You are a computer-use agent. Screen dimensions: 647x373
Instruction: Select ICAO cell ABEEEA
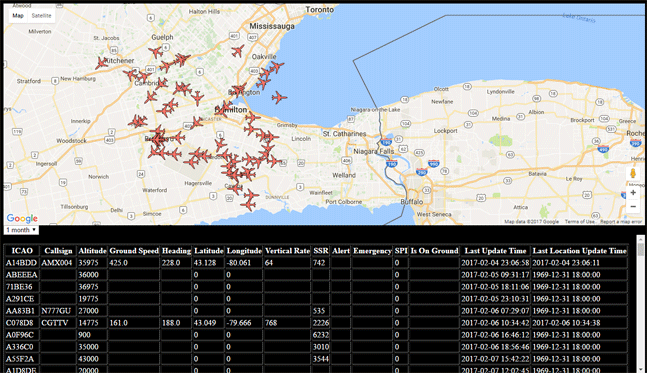click(22, 275)
